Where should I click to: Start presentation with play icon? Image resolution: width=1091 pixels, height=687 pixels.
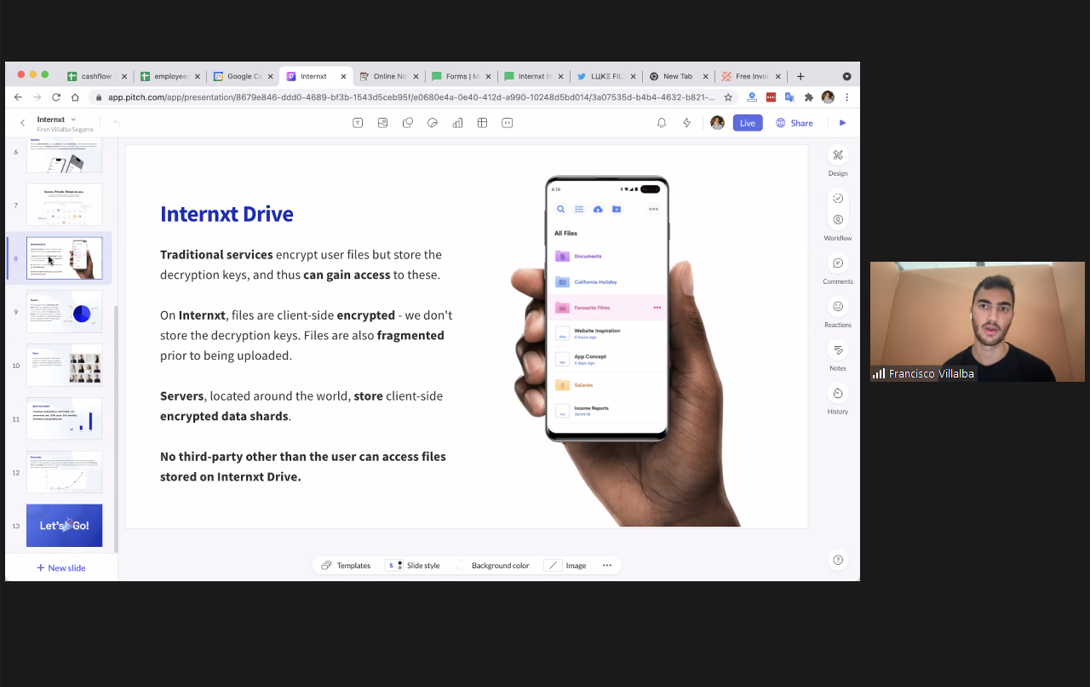click(x=843, y=123)
